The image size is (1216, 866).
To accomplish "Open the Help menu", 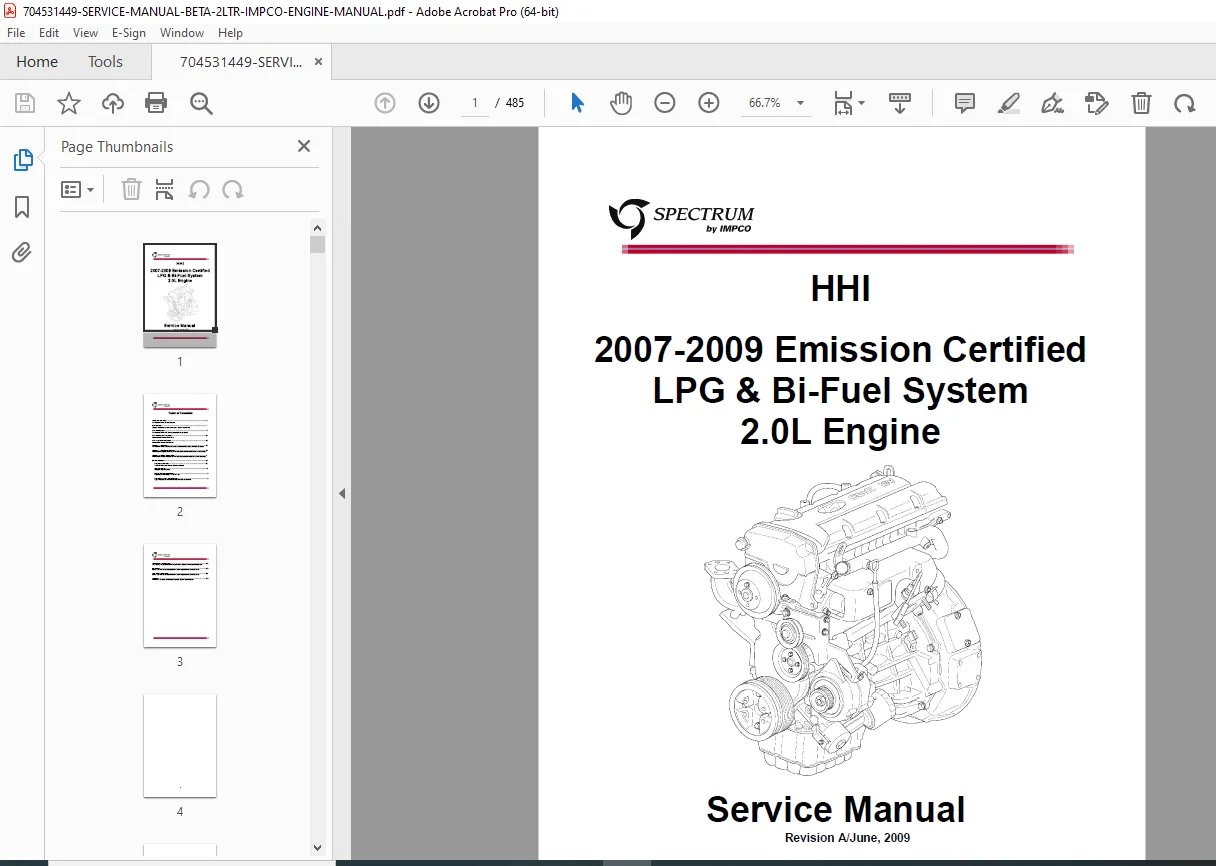I will pos(230,33).
